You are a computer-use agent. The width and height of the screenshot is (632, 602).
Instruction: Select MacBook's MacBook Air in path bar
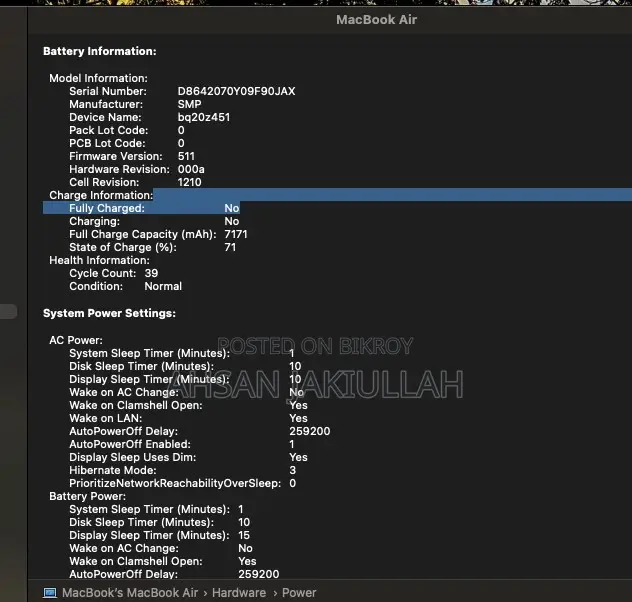coord(130,593)
